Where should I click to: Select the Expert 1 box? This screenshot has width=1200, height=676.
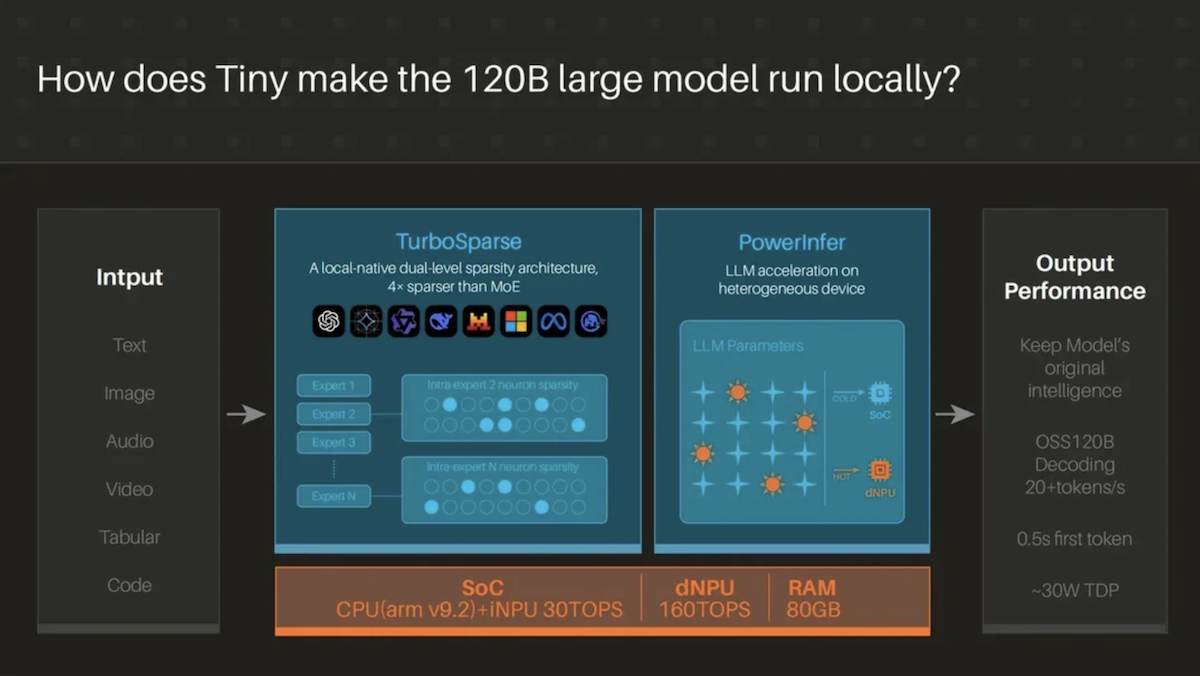coord(333,386)
